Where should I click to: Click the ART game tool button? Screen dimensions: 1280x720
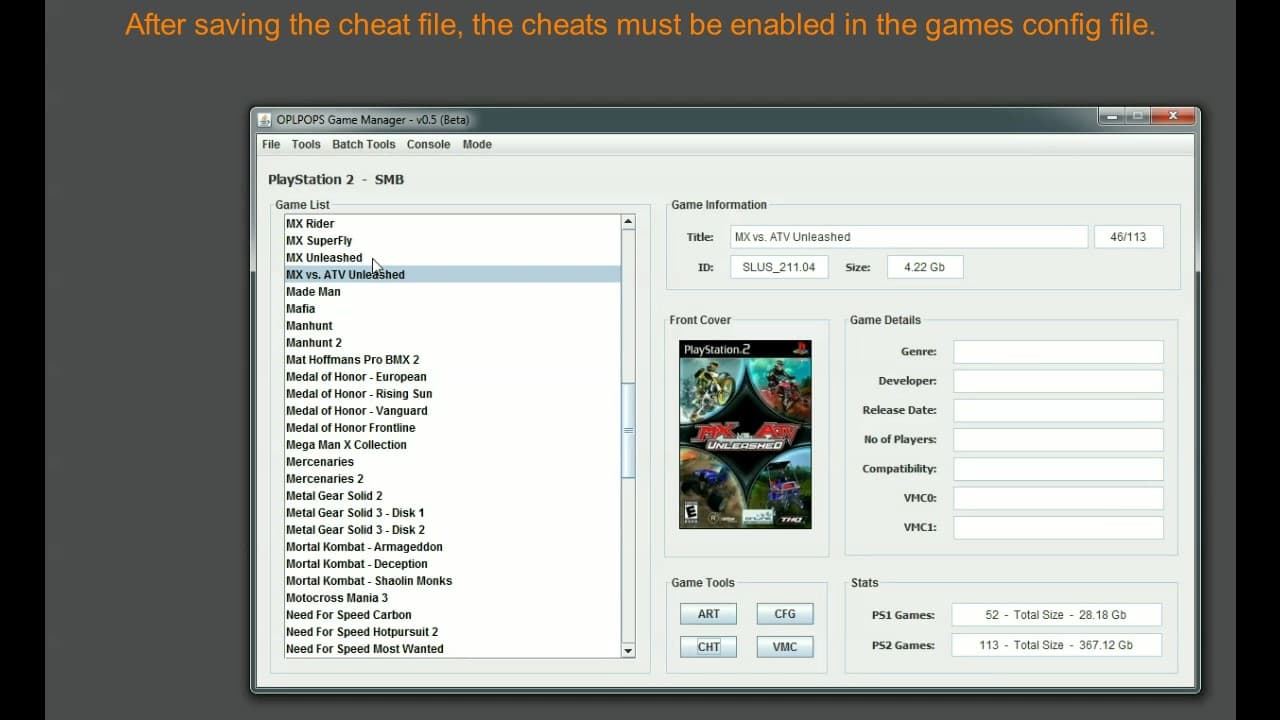(708, 614)
